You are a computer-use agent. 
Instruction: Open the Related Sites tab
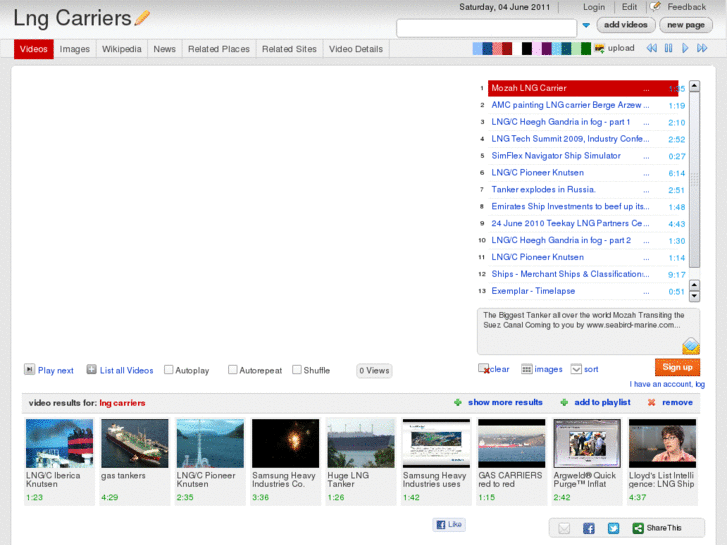[x=289, y=49]
